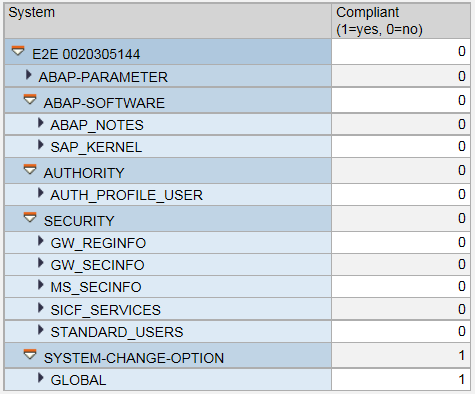This screenshot has width=475, height=394.
Task: Expand the ABAP-PARAMETER node
Action: [29, 75]
